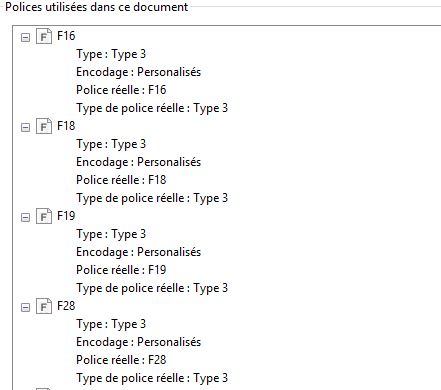Select the F28 font entry label
Image resolution: width=441 pixels, height=390 pixels.
tap(66, 306)
